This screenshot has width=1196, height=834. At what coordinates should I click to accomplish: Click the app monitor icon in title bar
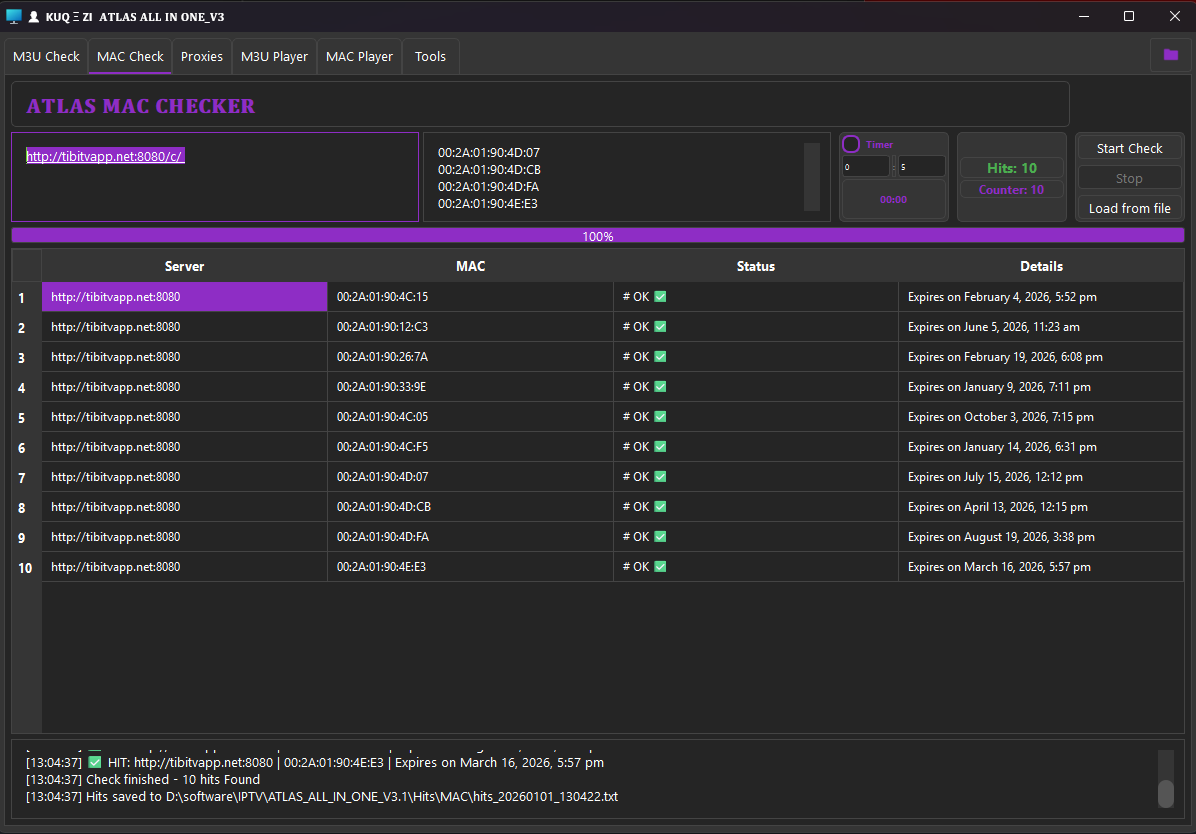(x=14, y=16)
